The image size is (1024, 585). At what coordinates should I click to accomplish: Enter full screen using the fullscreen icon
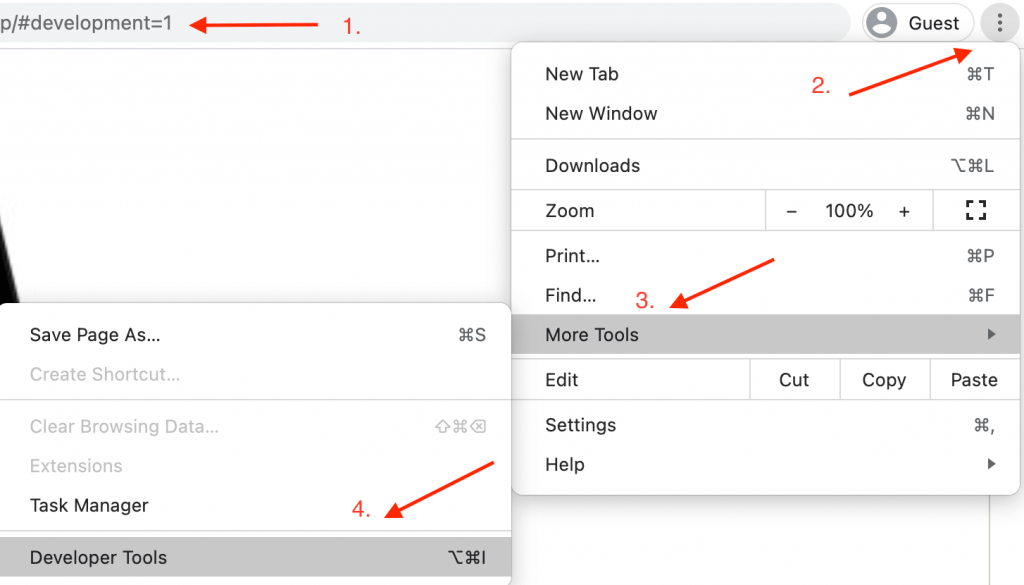(975, 210)
